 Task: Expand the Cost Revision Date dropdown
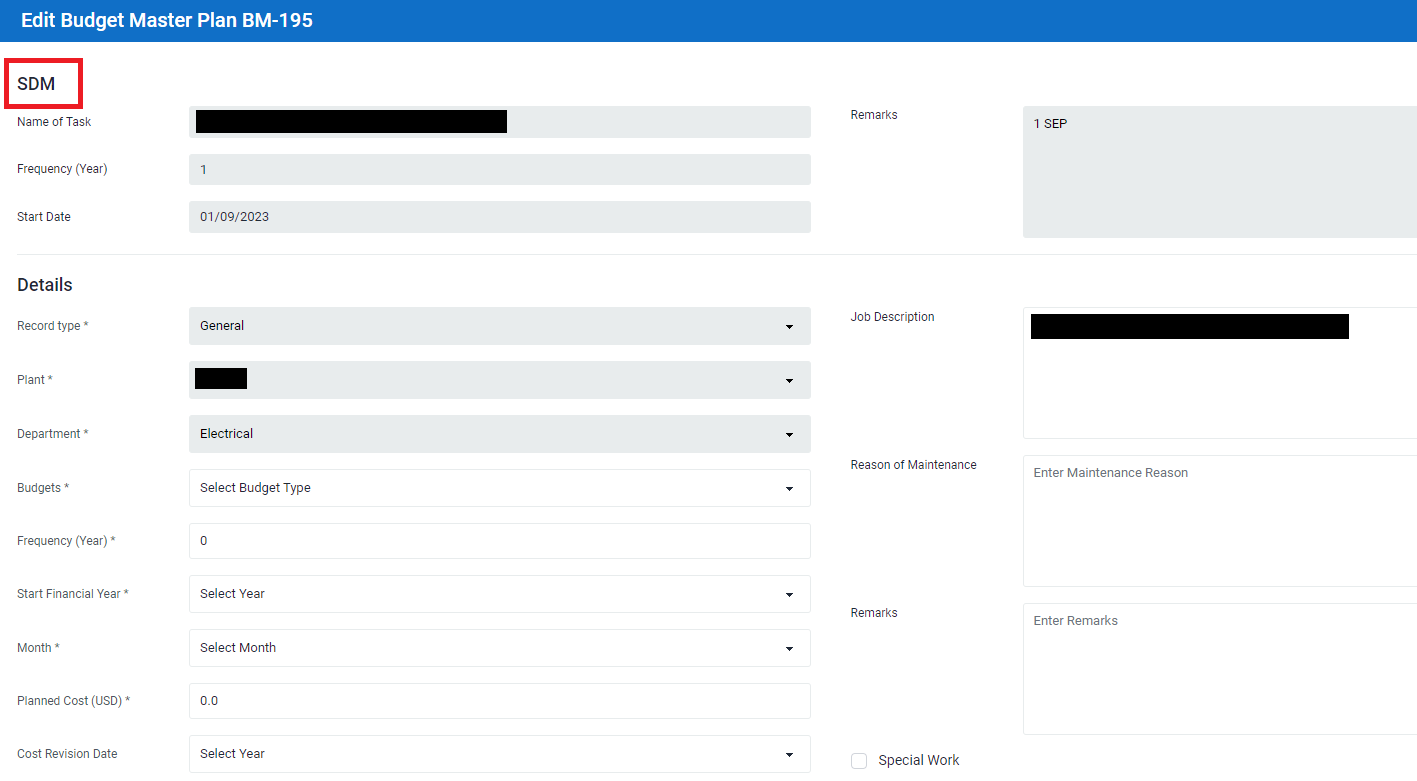tap(499, 754)
